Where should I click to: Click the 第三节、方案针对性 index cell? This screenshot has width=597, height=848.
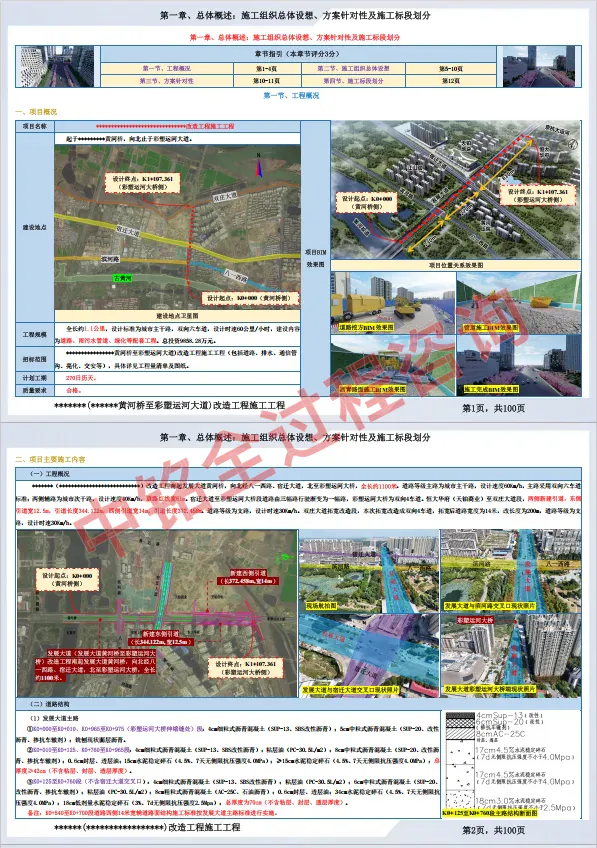(x=167, y=81)
